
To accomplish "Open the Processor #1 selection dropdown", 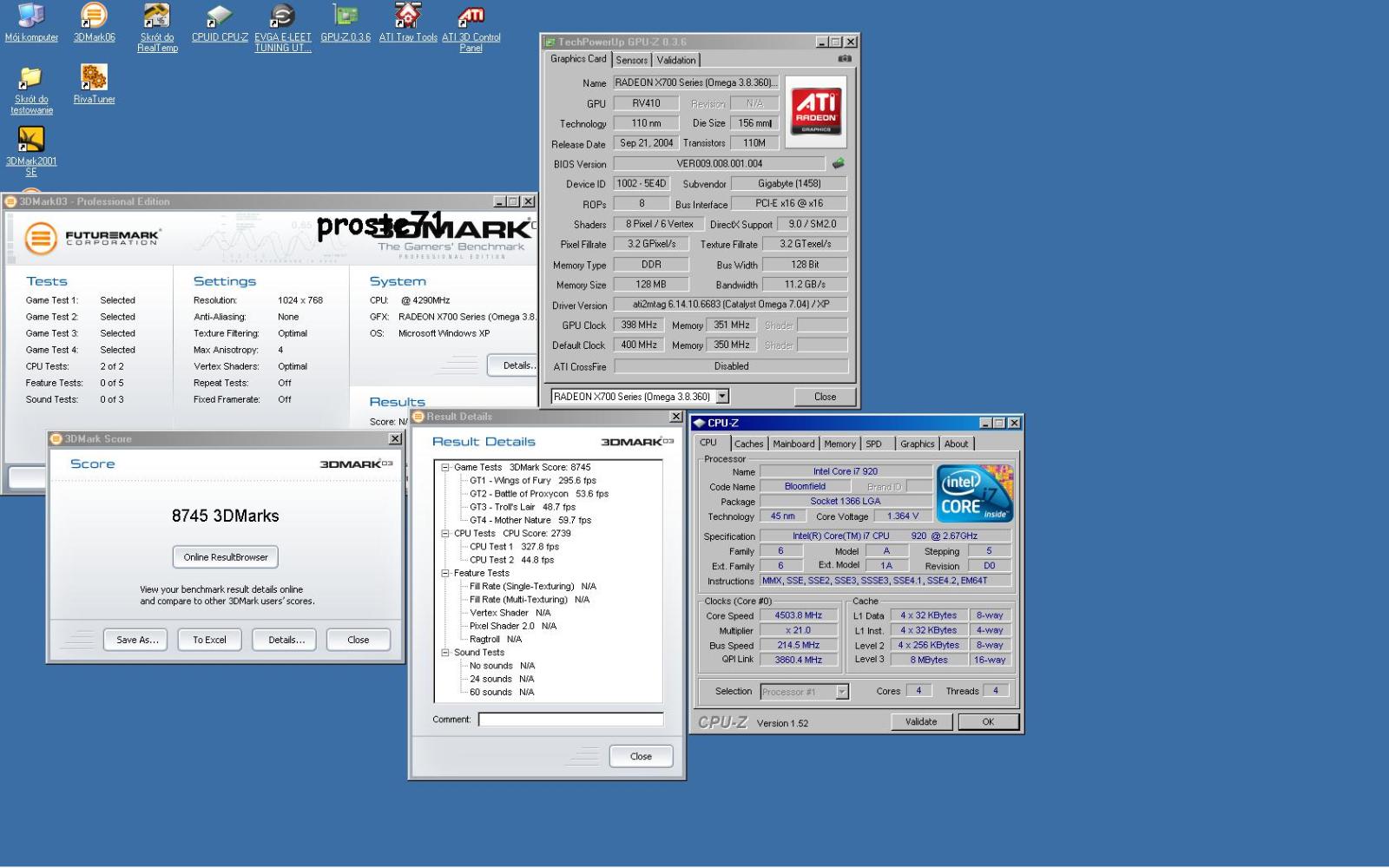I will [x=841, y=692].
